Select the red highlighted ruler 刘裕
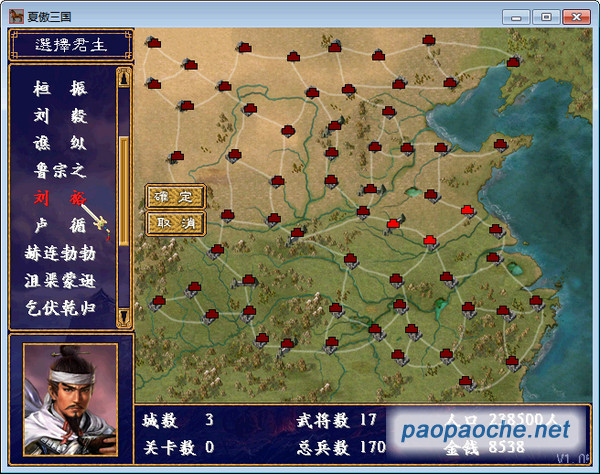 click(x=60, y=198)
